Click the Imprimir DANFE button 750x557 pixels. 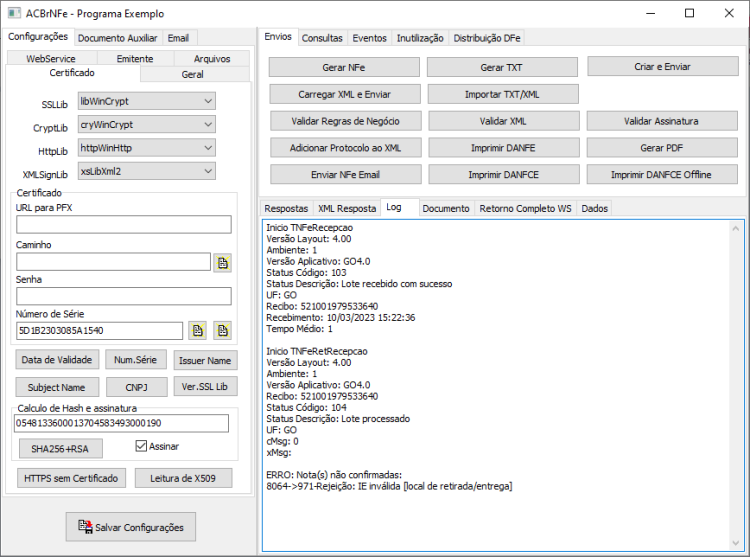click(x=503, y=148)
